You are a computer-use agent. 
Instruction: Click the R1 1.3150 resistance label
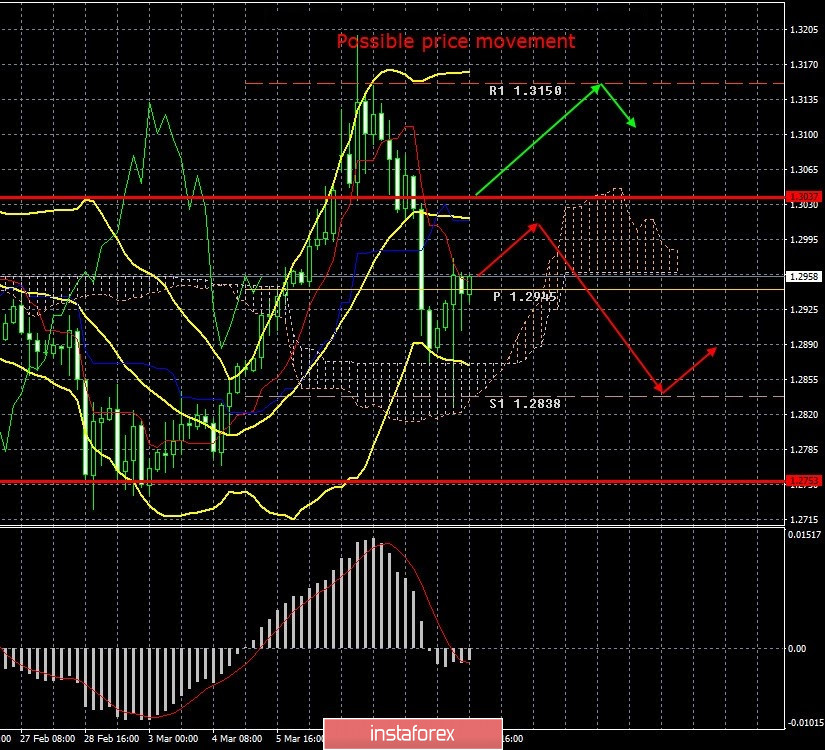[525, 91]
